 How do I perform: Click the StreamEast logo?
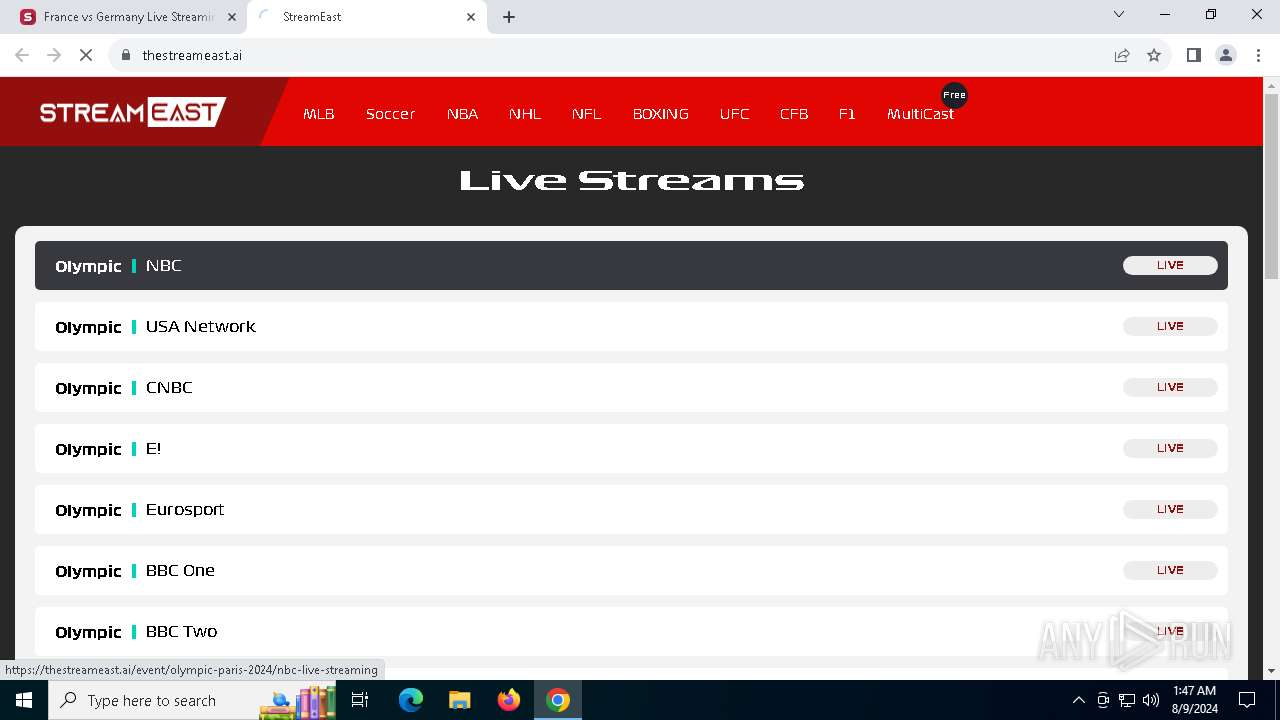pyautogui.click(x=132, y=112)
